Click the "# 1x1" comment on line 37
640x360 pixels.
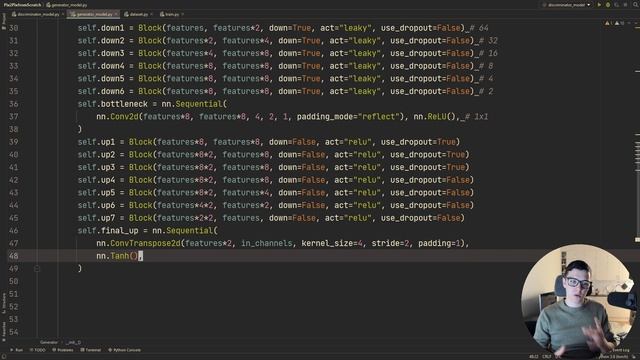coord(476,117)
